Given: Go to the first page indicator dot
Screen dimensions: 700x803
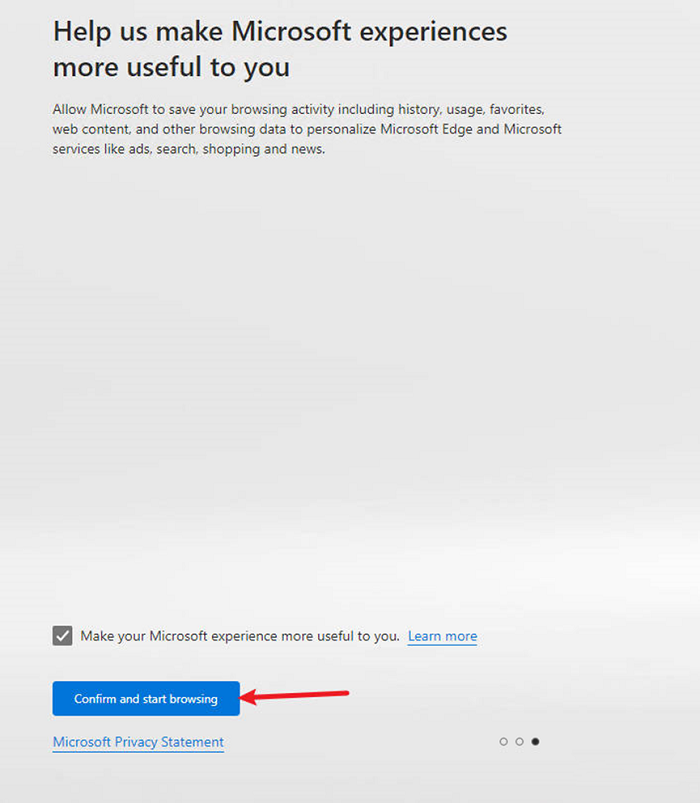Looking at the screenshot, I should point(503,742).
